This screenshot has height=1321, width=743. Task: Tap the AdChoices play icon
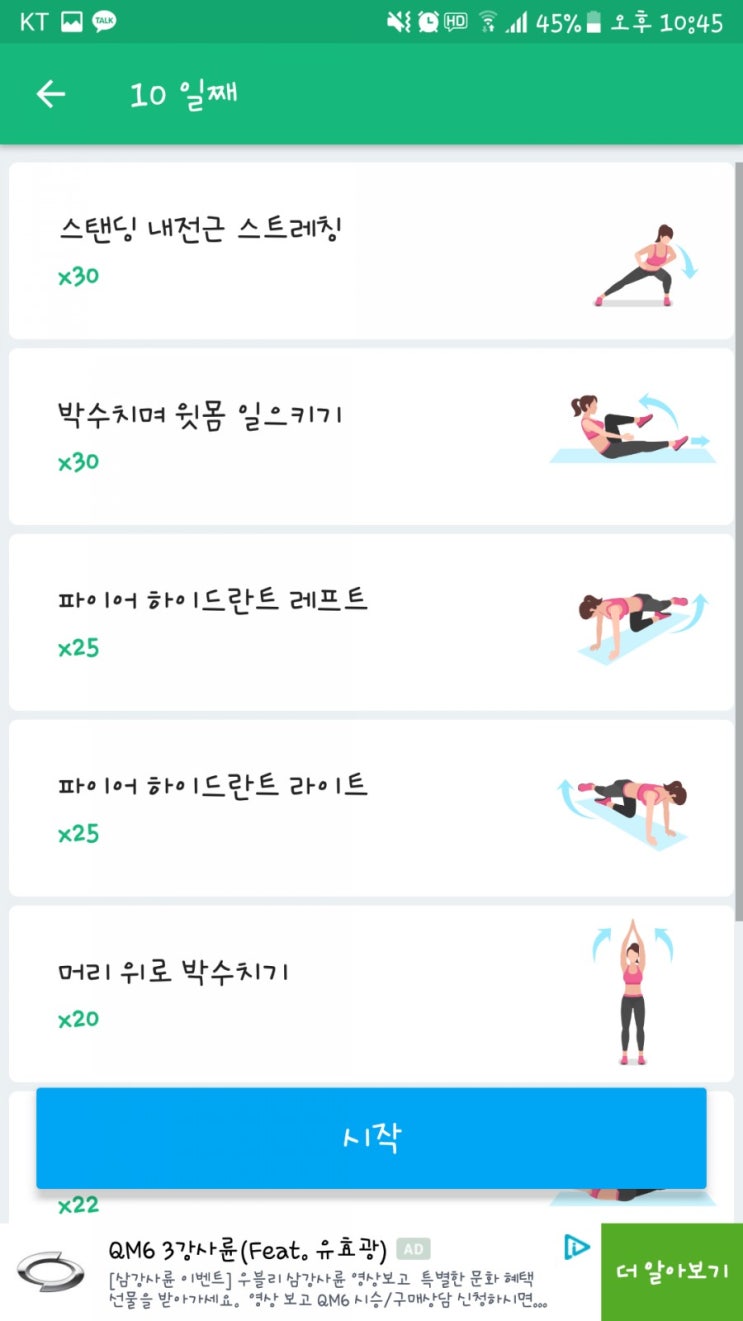click(576, 1246)
